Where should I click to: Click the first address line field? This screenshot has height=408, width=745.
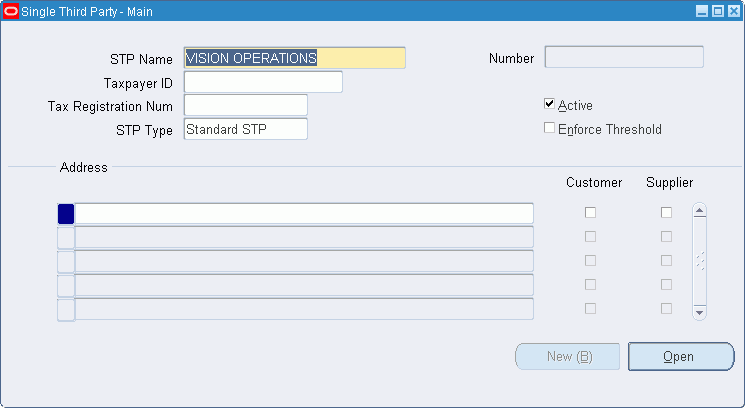(304, 213)
